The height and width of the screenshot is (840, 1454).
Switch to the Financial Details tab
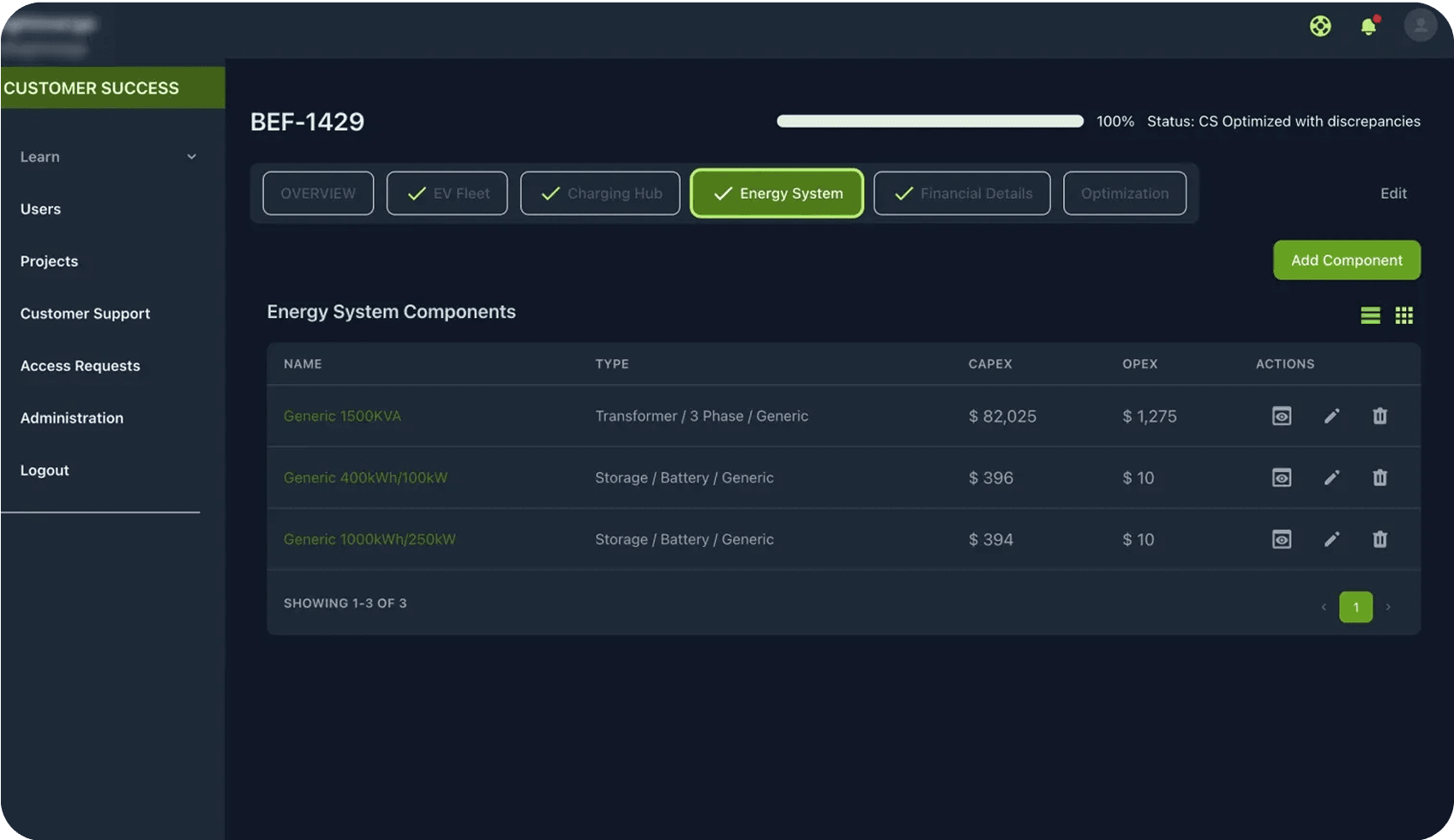[x=961, y=193]
